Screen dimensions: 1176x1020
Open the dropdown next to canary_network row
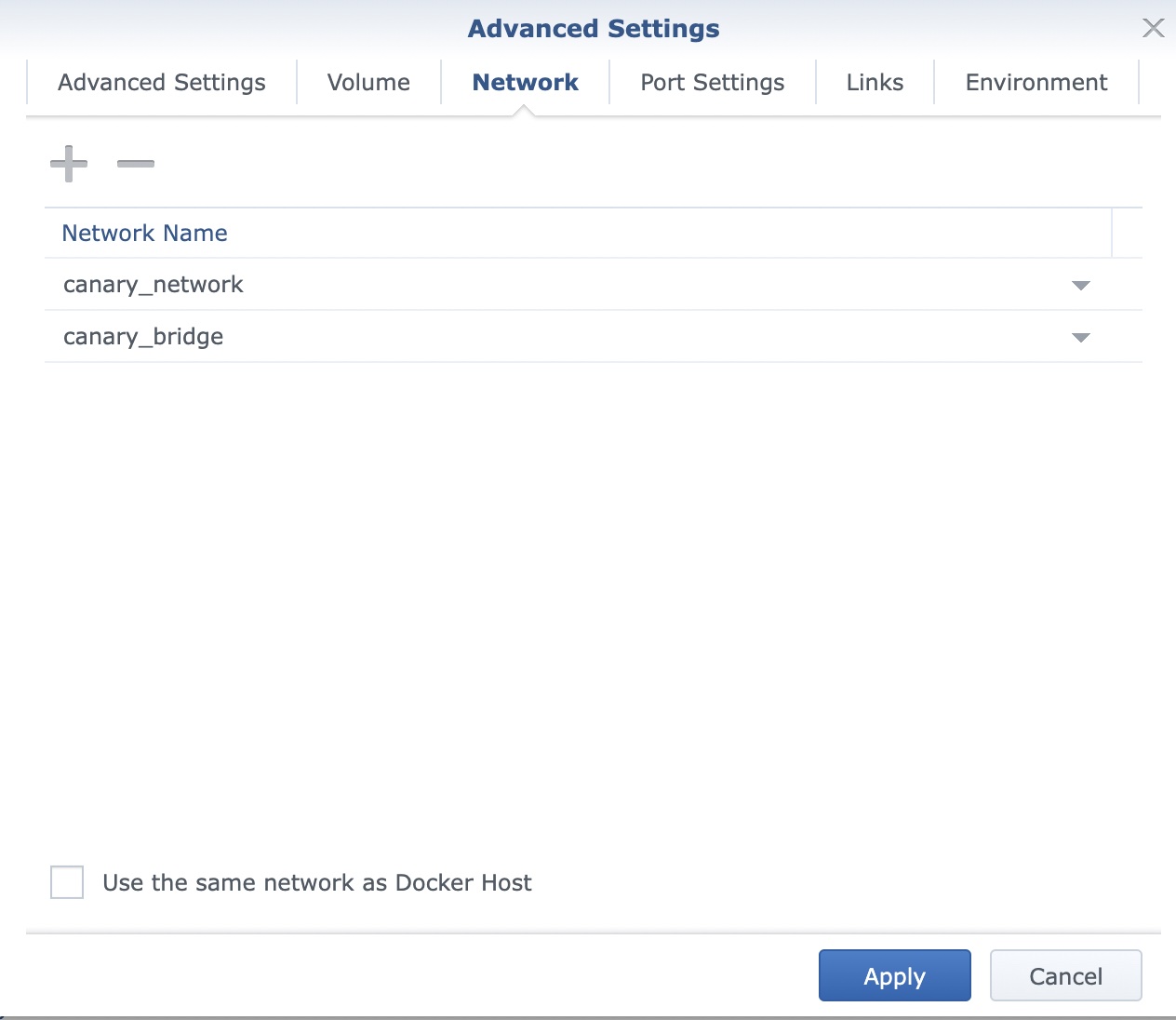point(1081,286)
